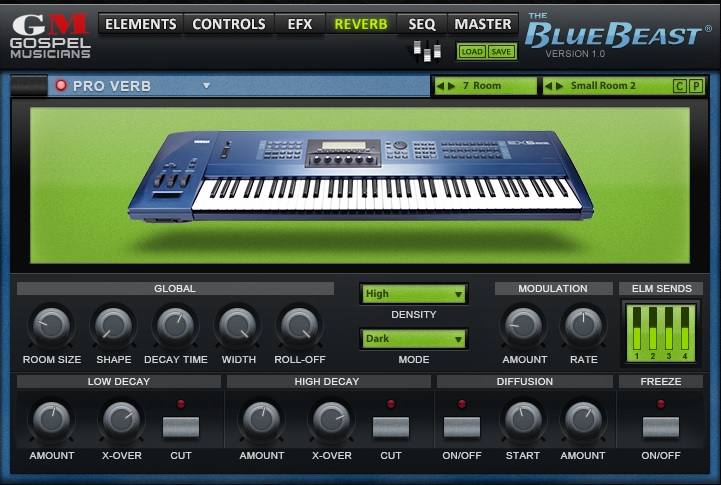The height and width of the screenshot is (485, 721).
Task: Toggle the FREEZE ON/OFF switch
Action: (x=661, y=427)
